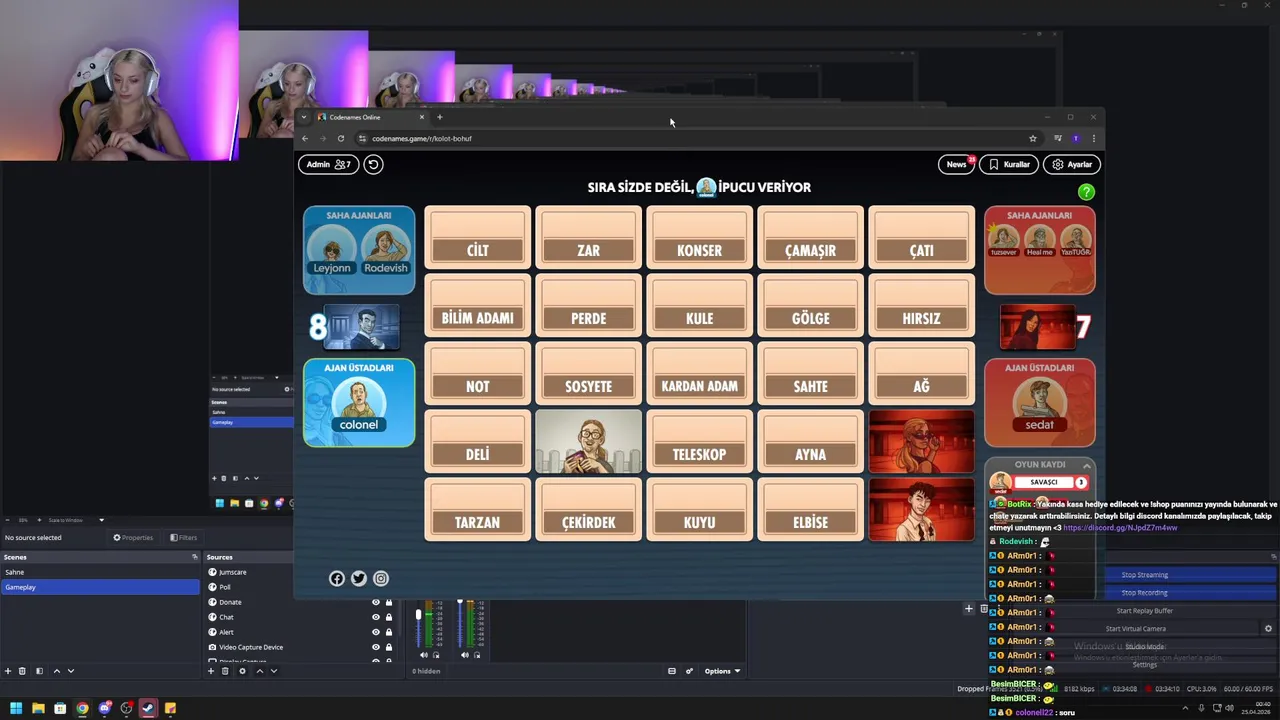Open Discord from the Windows taskbar
1280x720 pixels.
104,708
